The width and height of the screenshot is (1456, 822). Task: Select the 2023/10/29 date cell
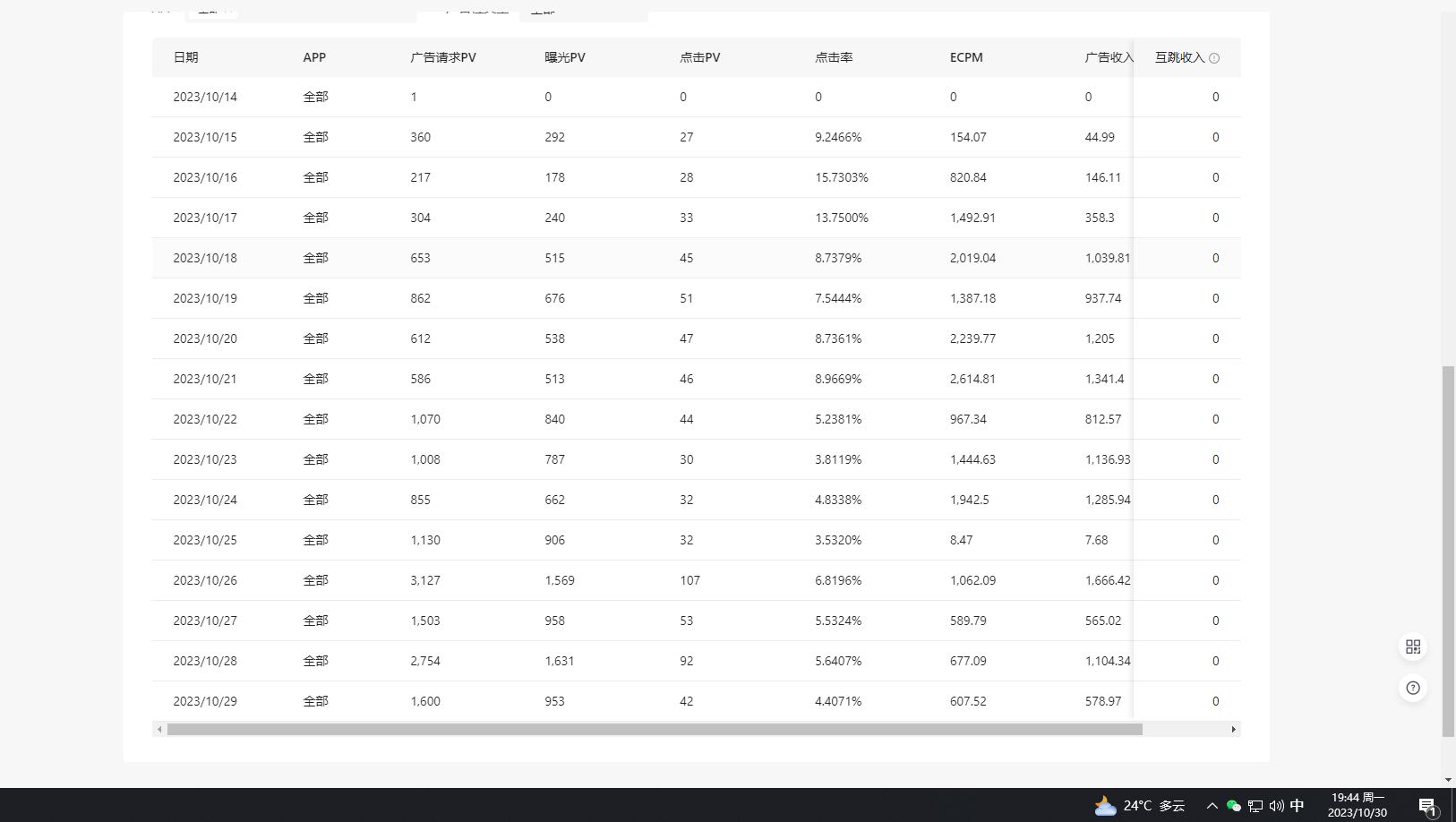(x=205, y=701)
